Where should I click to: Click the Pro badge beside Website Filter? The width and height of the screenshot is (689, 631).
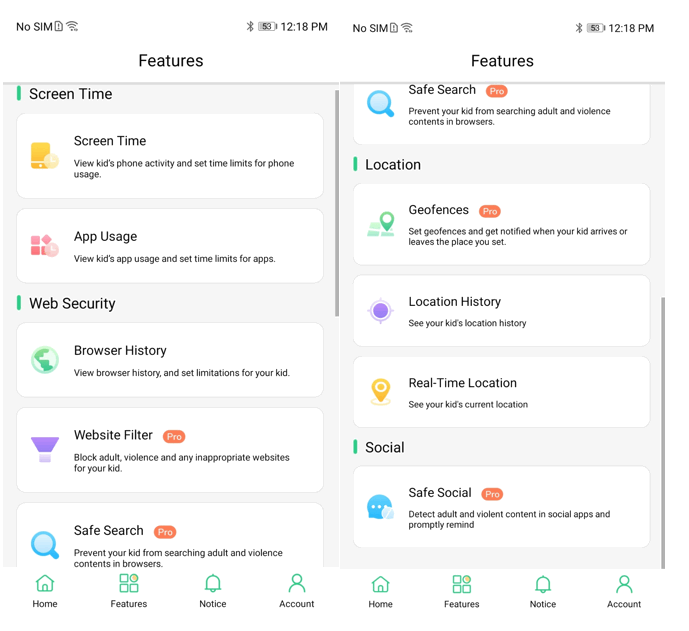(174, 437)
